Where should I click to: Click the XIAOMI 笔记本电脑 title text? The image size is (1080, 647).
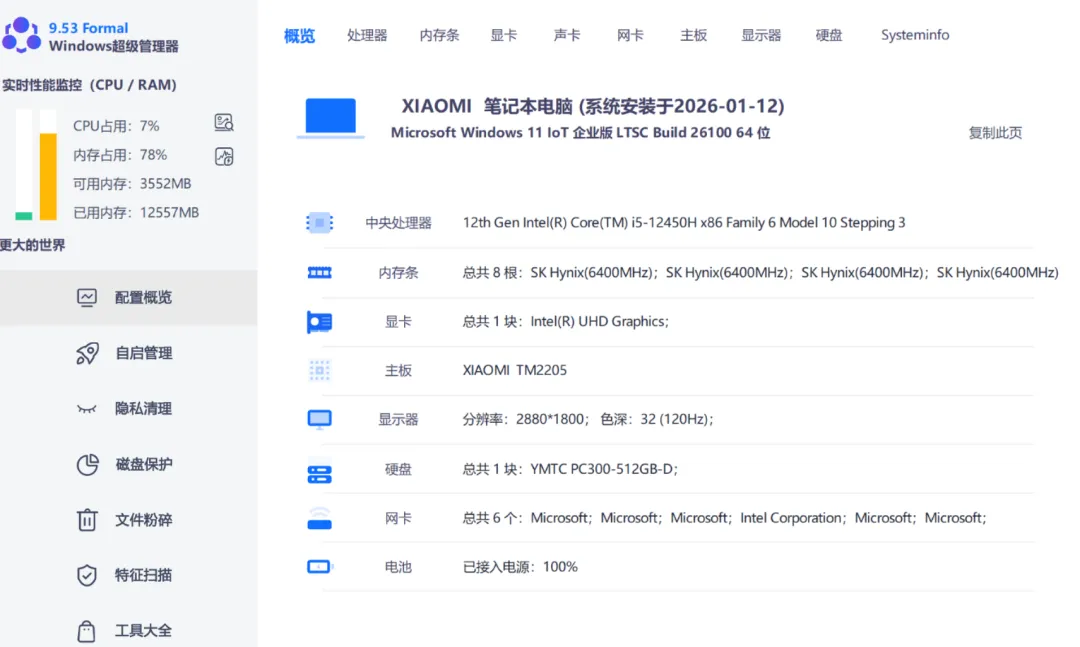[x=593, y=106]
